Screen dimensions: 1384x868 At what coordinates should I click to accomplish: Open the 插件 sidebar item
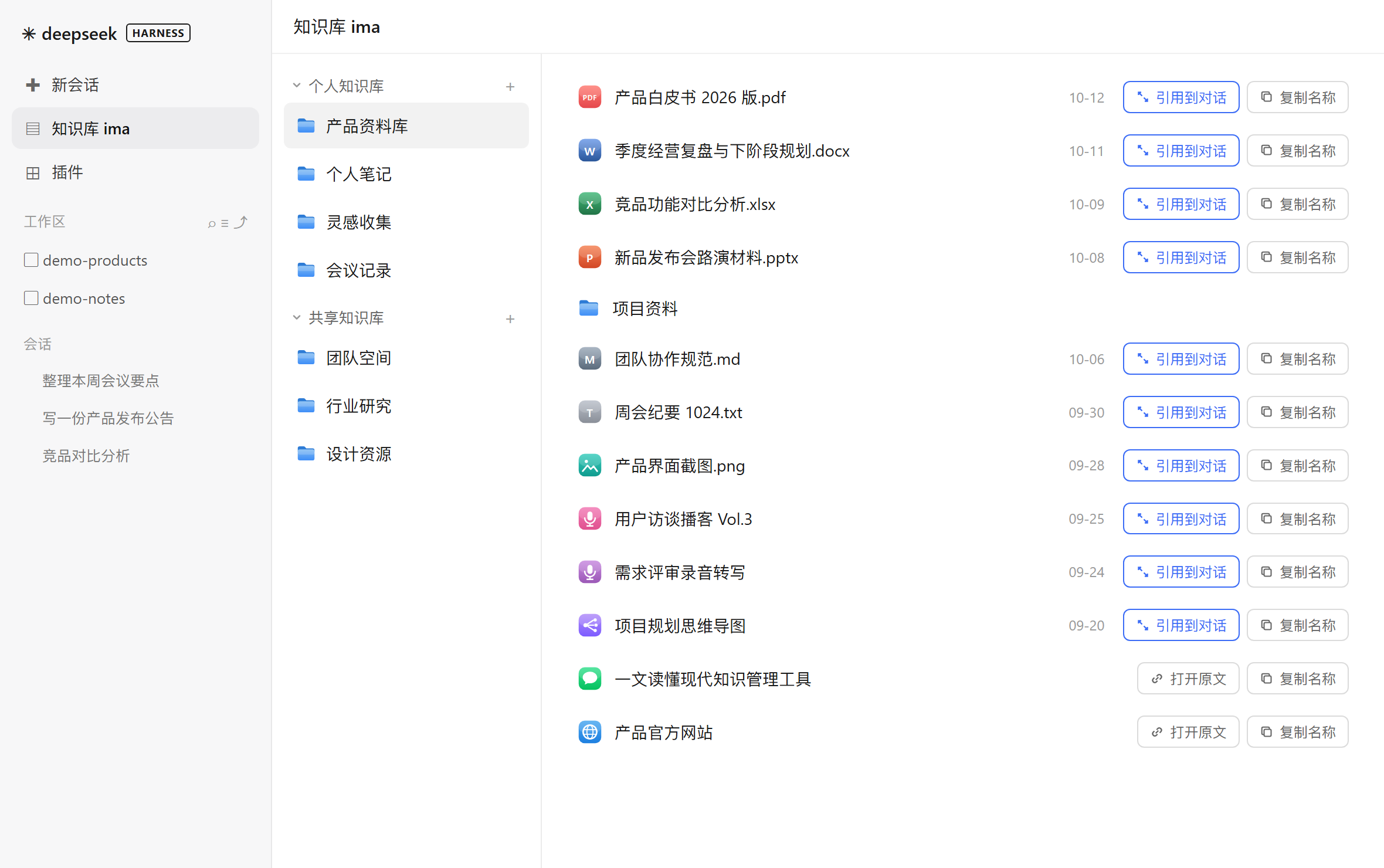135,172
